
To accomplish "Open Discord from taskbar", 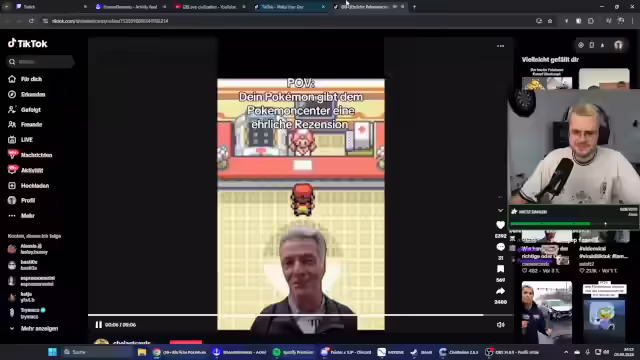I will (x=346, y=352).
